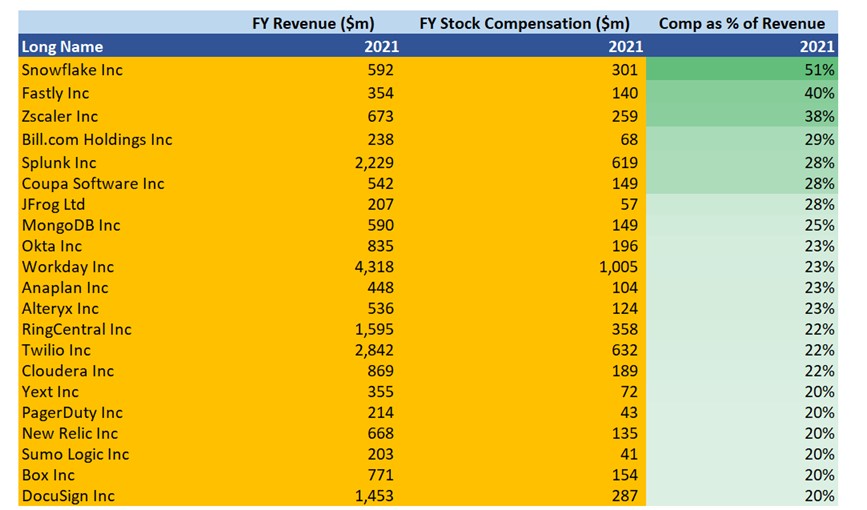
Task: Click Twilio's stock compensation value 632
Action: (x=625, y=350)
